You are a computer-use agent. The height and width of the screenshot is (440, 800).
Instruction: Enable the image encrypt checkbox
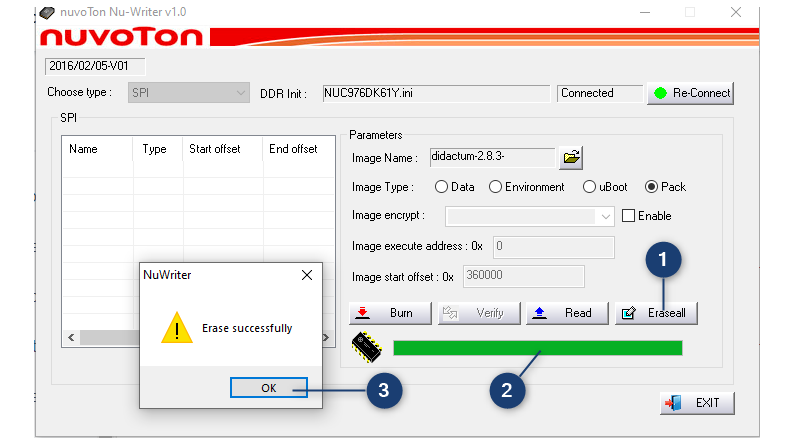[x=629, y=216]
